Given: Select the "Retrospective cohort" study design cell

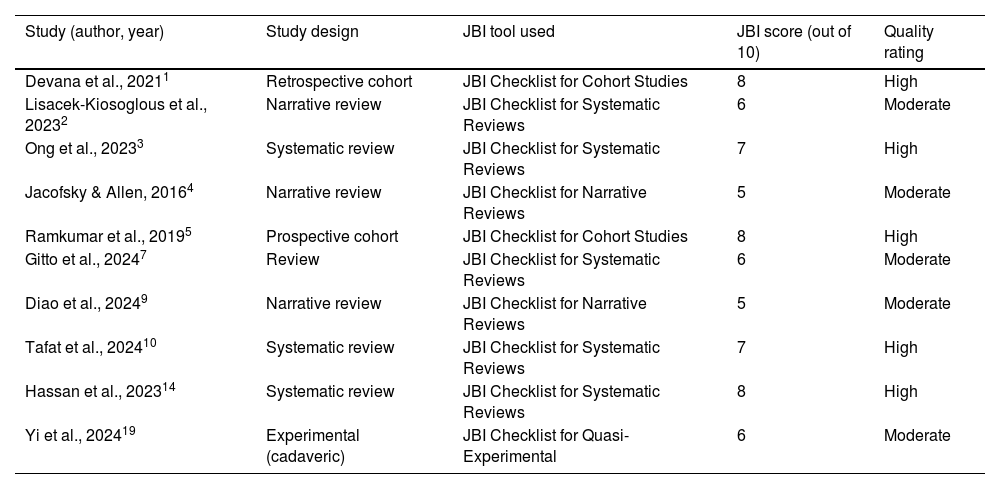Looking at the screenshot, I should tap(340, 82).
